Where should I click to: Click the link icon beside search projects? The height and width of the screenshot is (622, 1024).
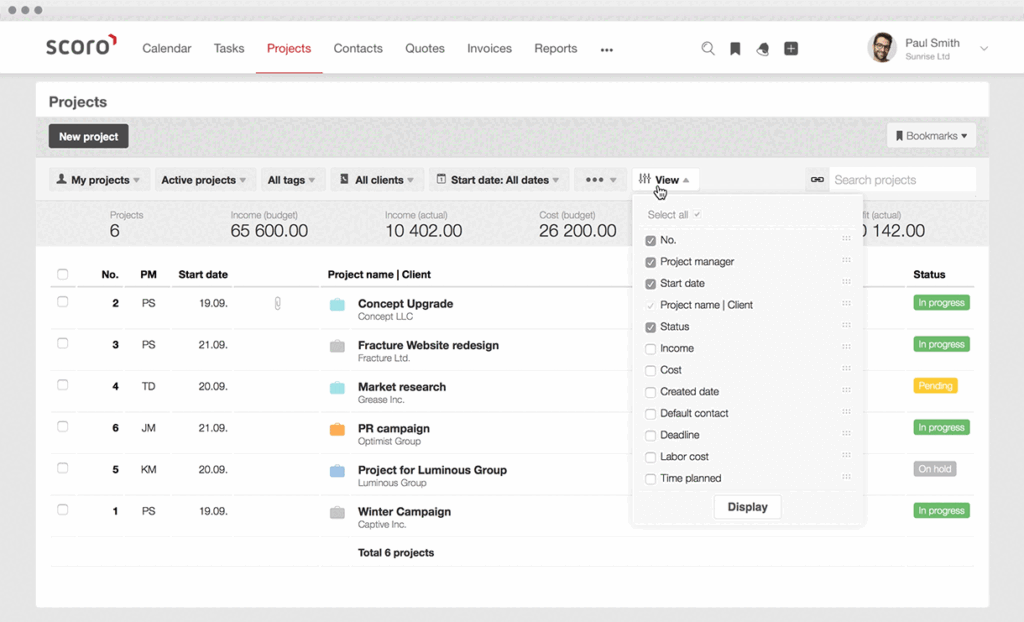pyautogui.click(x=817, y=180)
